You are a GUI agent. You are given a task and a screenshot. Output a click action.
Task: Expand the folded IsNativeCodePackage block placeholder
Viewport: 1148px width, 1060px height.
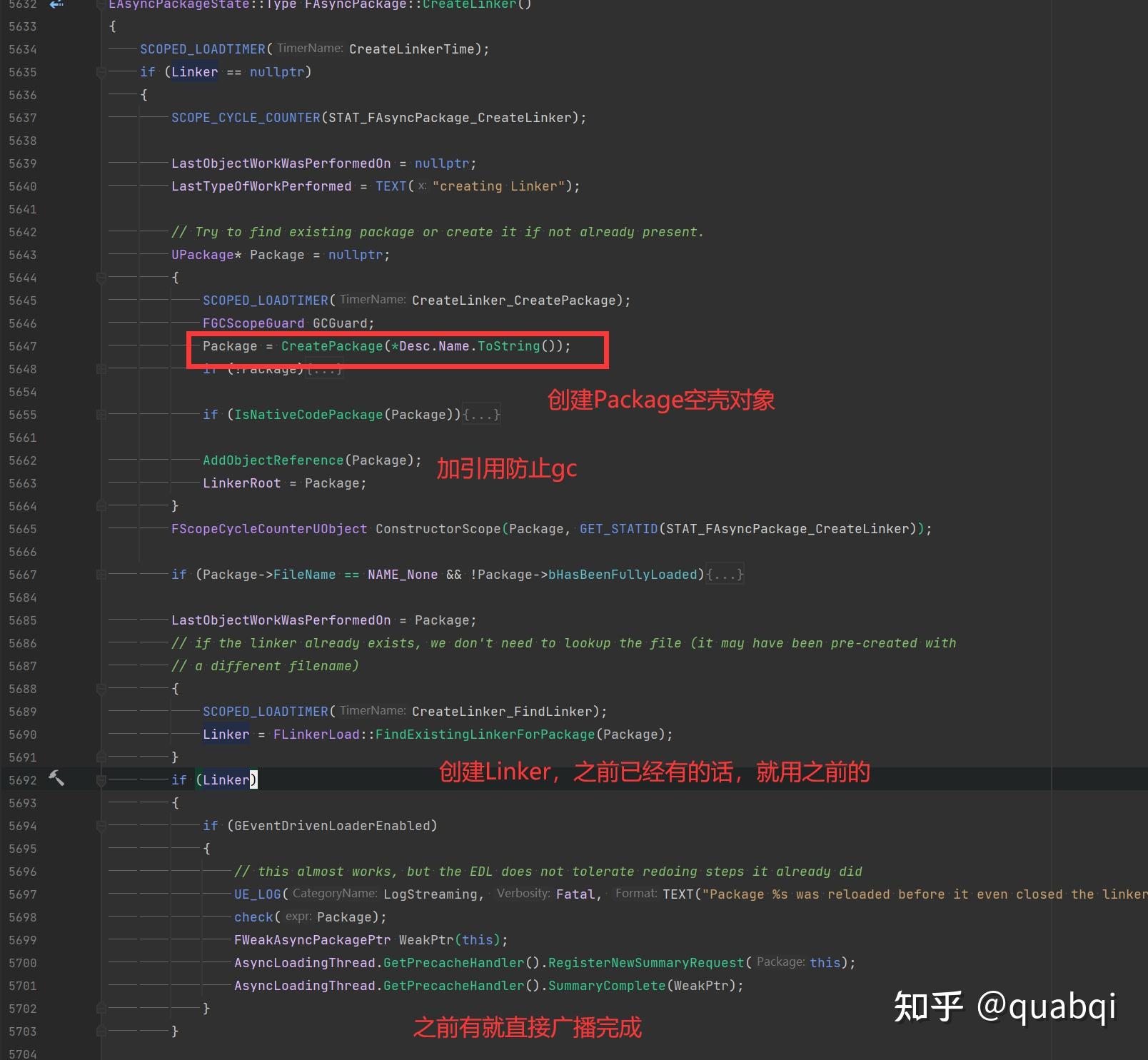click(482, 415)
